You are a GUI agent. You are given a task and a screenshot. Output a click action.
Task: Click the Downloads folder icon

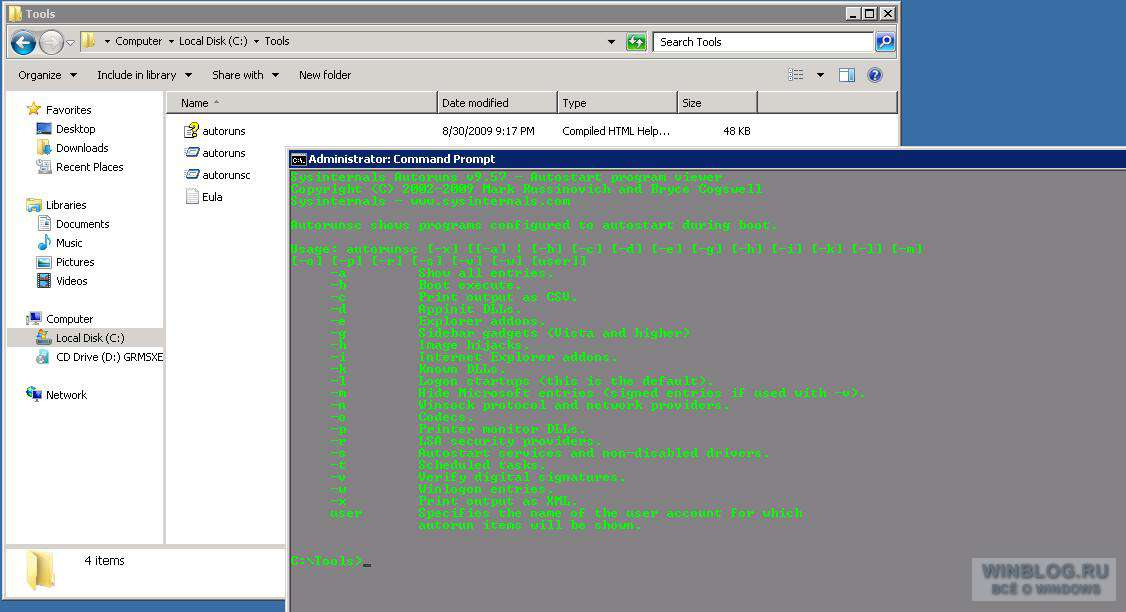[44, 147]
